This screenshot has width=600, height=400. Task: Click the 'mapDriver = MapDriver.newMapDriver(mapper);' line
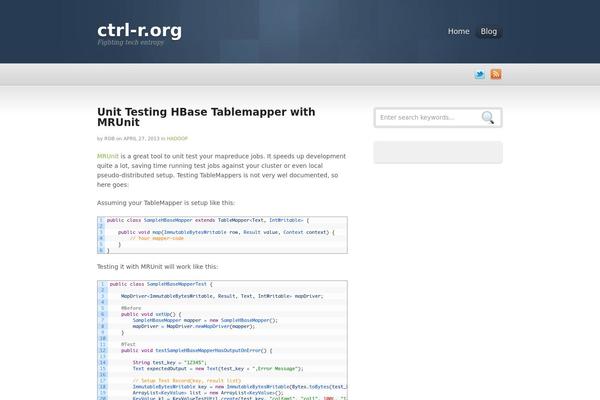click(194, 327)
